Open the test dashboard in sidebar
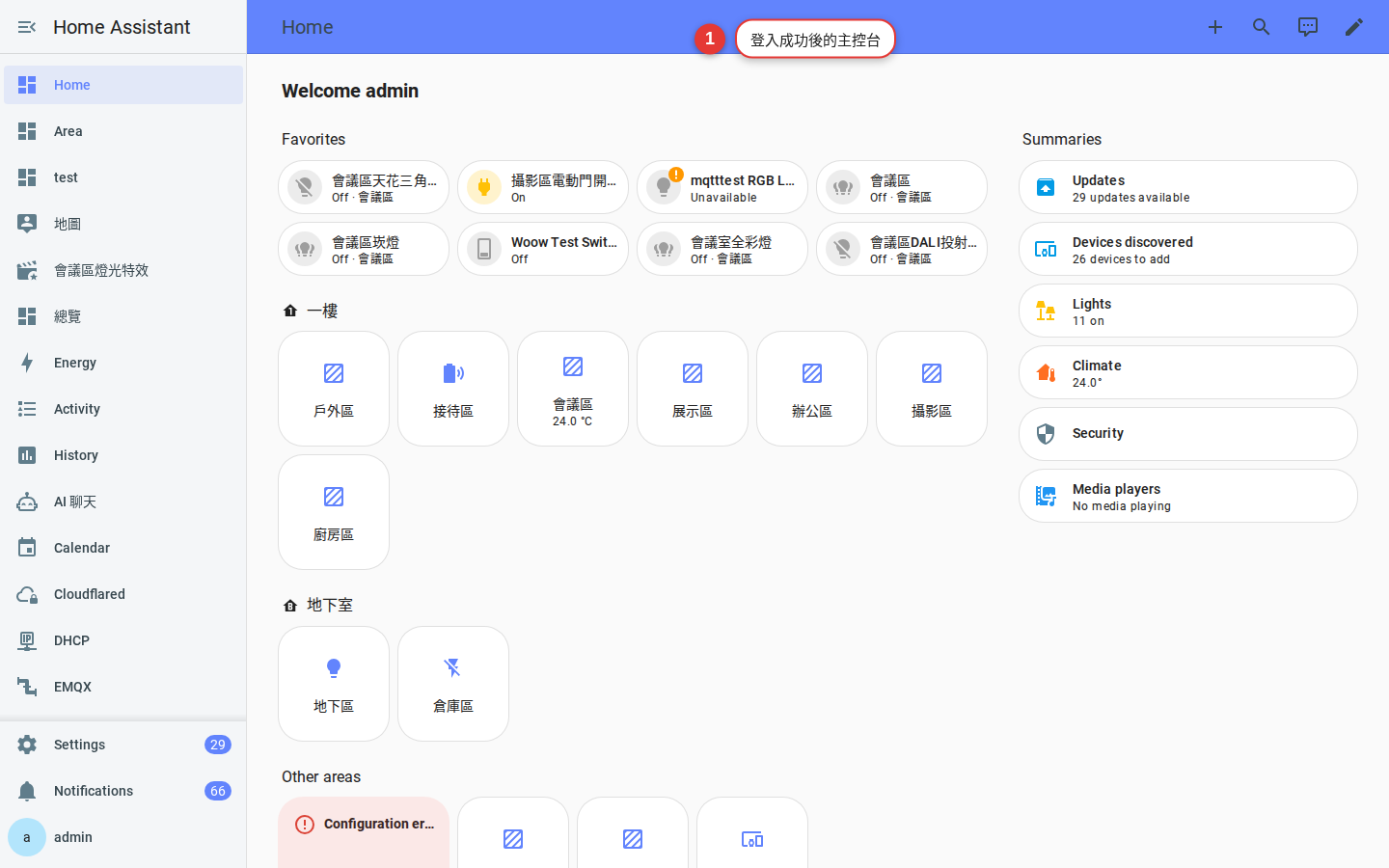 (x=123, y=177)
